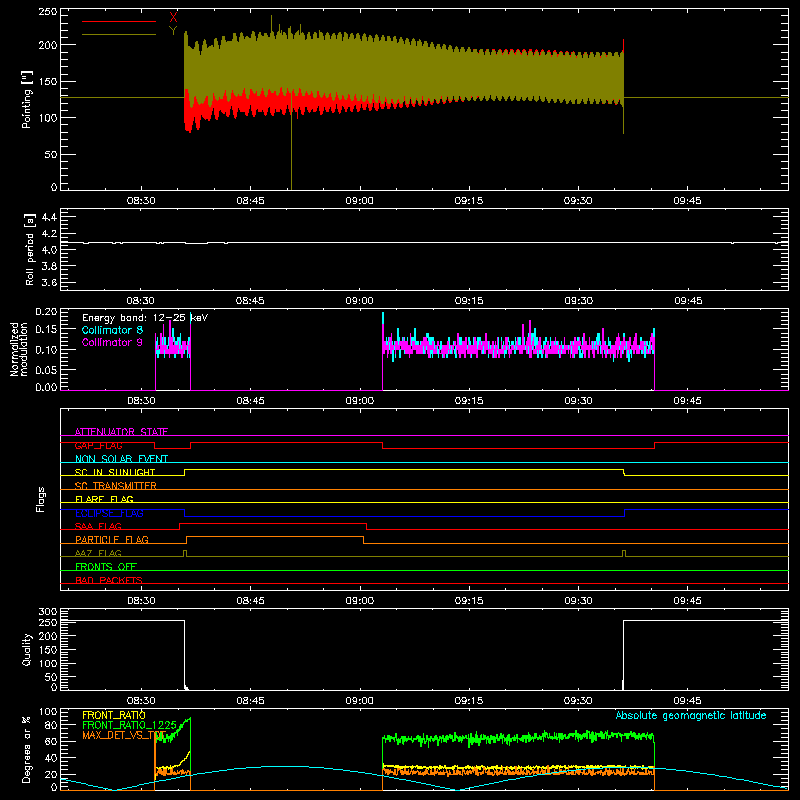Click the SC_IN_SUNLIGHT rising edge

pos(185,472)
